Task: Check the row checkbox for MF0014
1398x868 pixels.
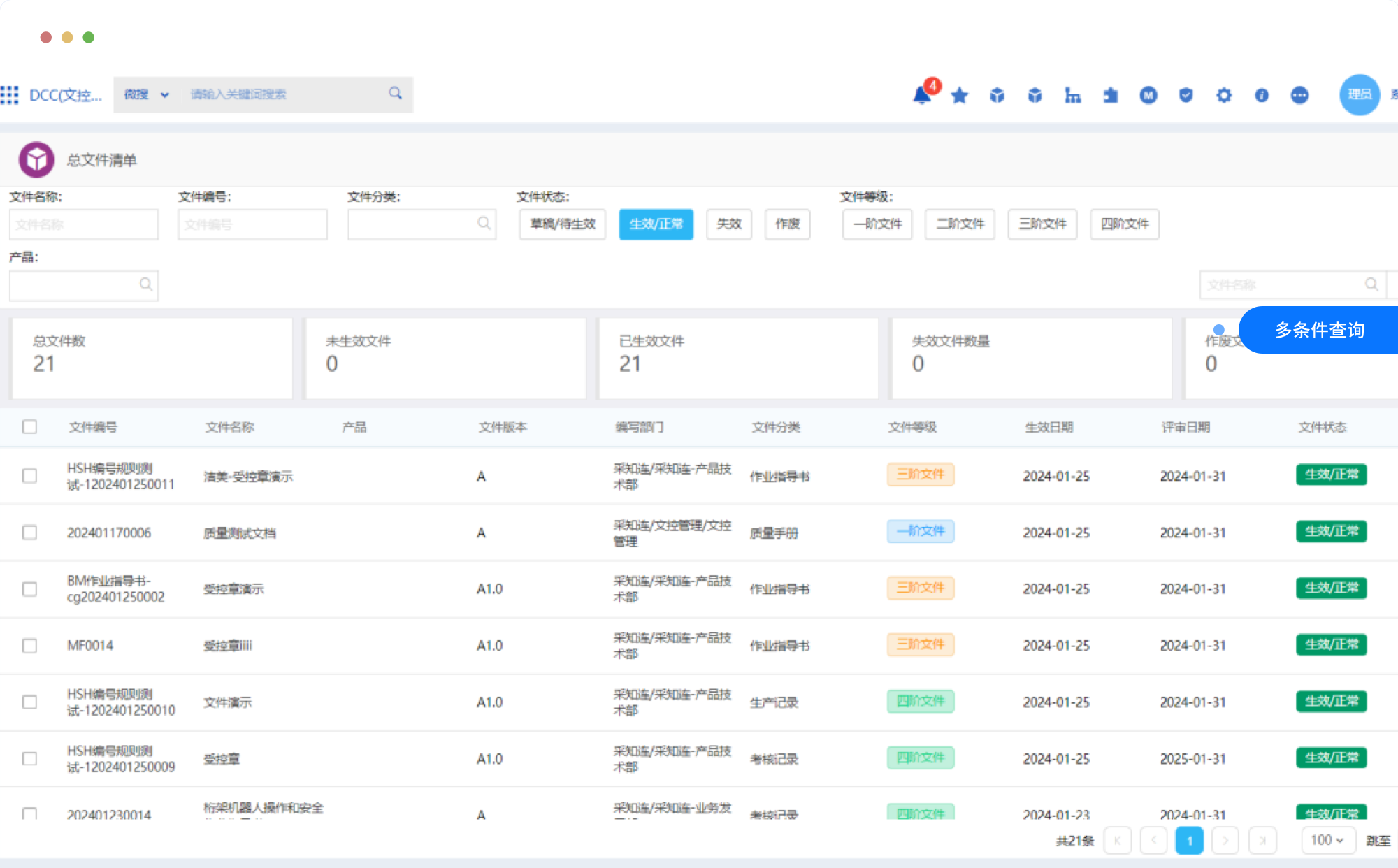Action: pyautogui.click(x=29, y=645)
